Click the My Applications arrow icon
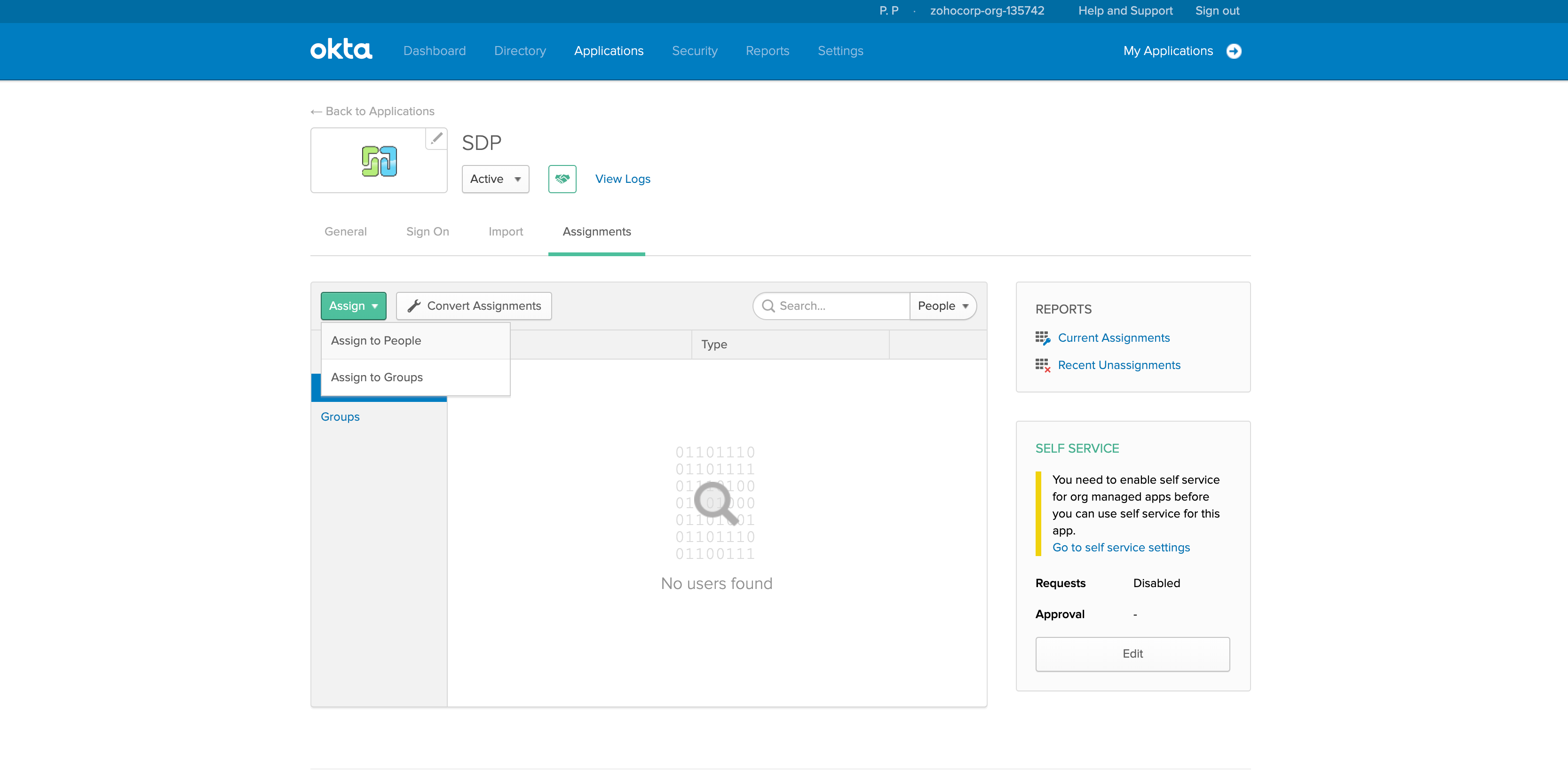1568x777 pixels. coord(1234,51)
